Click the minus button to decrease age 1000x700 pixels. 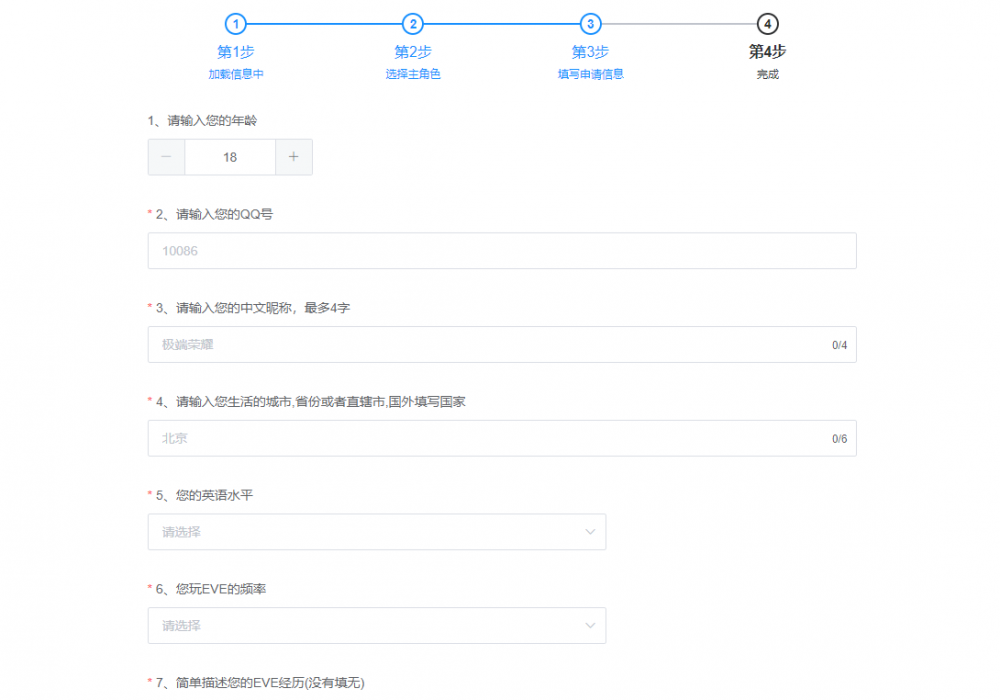pyautogui.click(x=166, y=157)
